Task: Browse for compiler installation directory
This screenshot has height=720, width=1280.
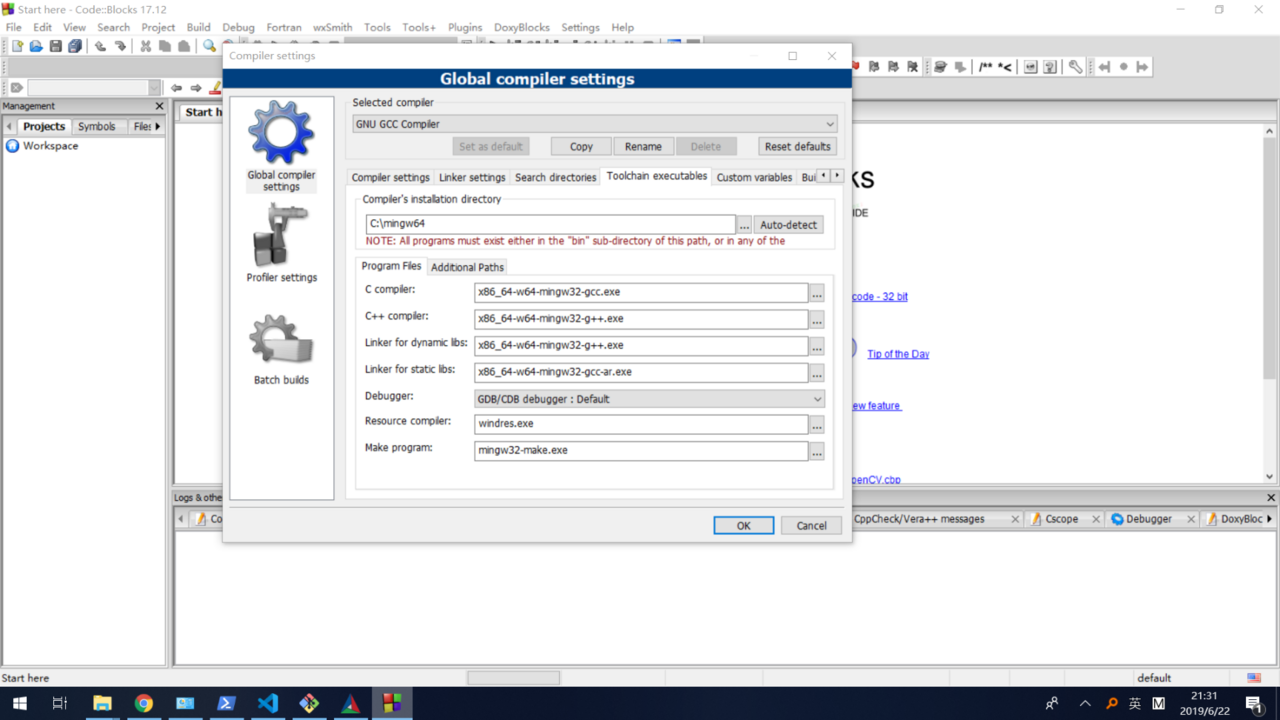Action: [744, 225]
